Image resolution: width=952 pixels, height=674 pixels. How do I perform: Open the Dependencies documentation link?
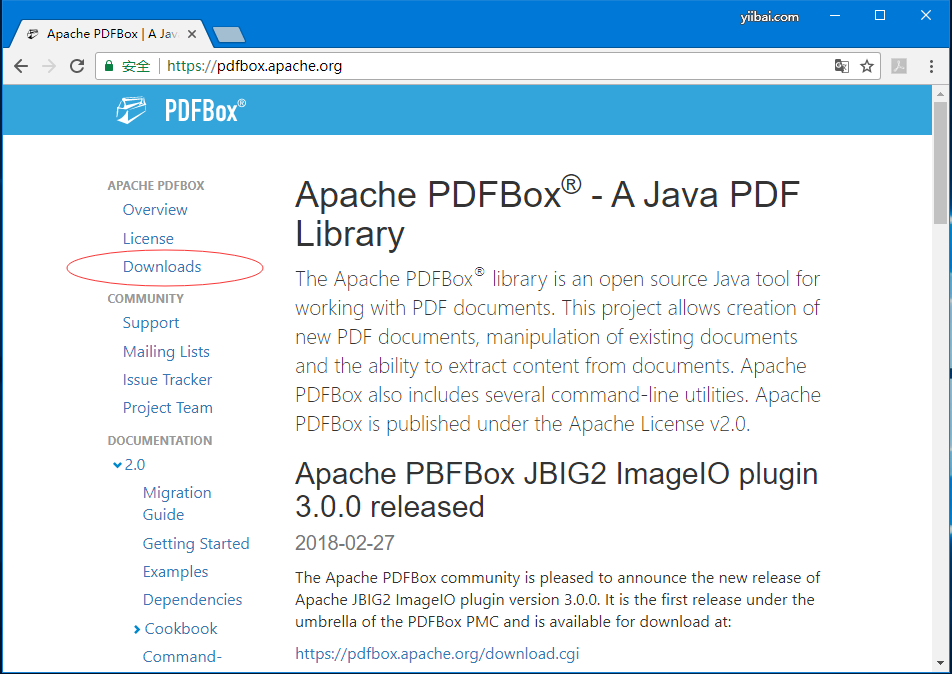(x=192, y=600)
